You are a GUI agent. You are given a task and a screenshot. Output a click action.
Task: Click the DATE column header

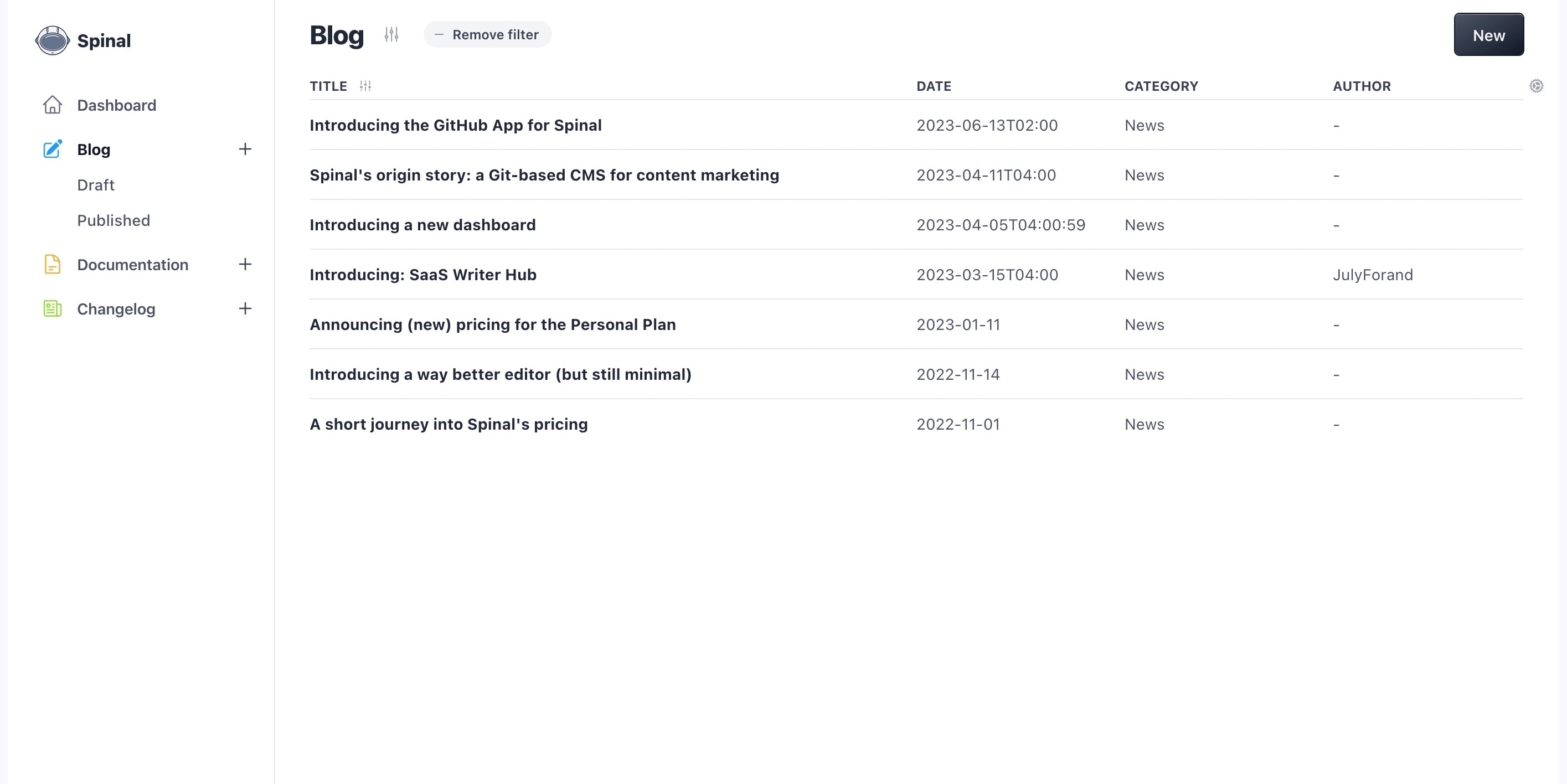tap(933, 86)
